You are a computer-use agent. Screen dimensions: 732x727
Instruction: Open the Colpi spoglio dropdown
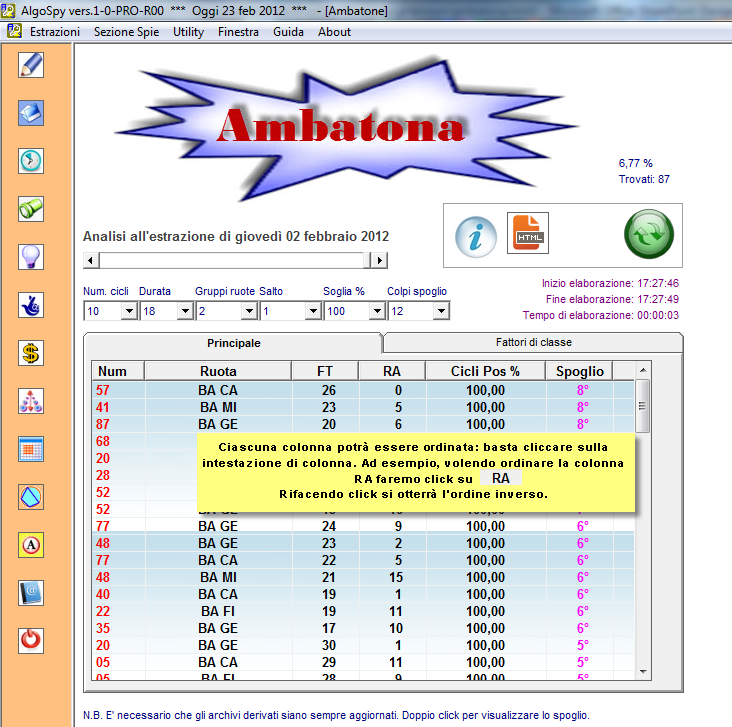coord(441,311)
